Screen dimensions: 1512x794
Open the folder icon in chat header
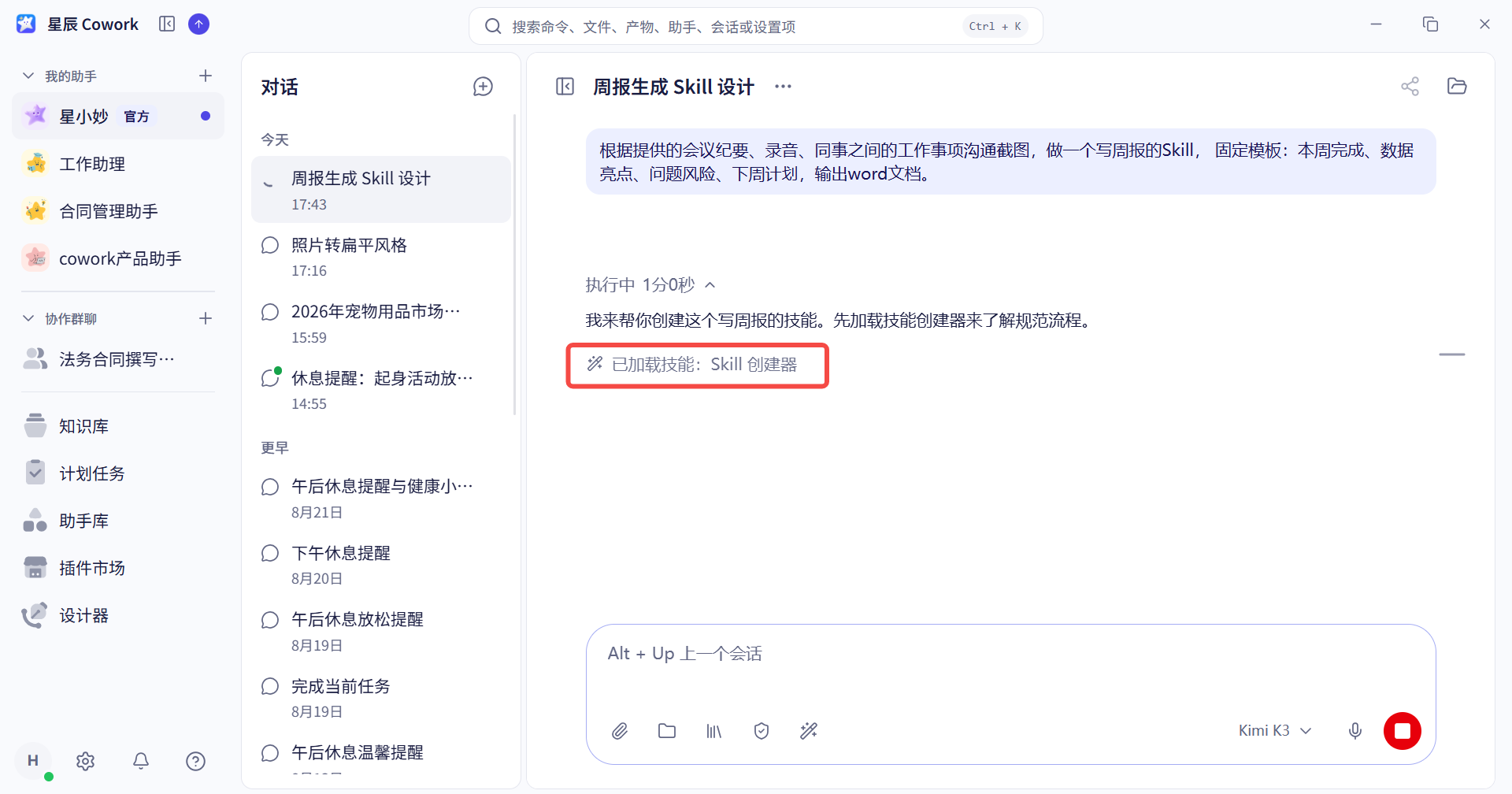1457,86
